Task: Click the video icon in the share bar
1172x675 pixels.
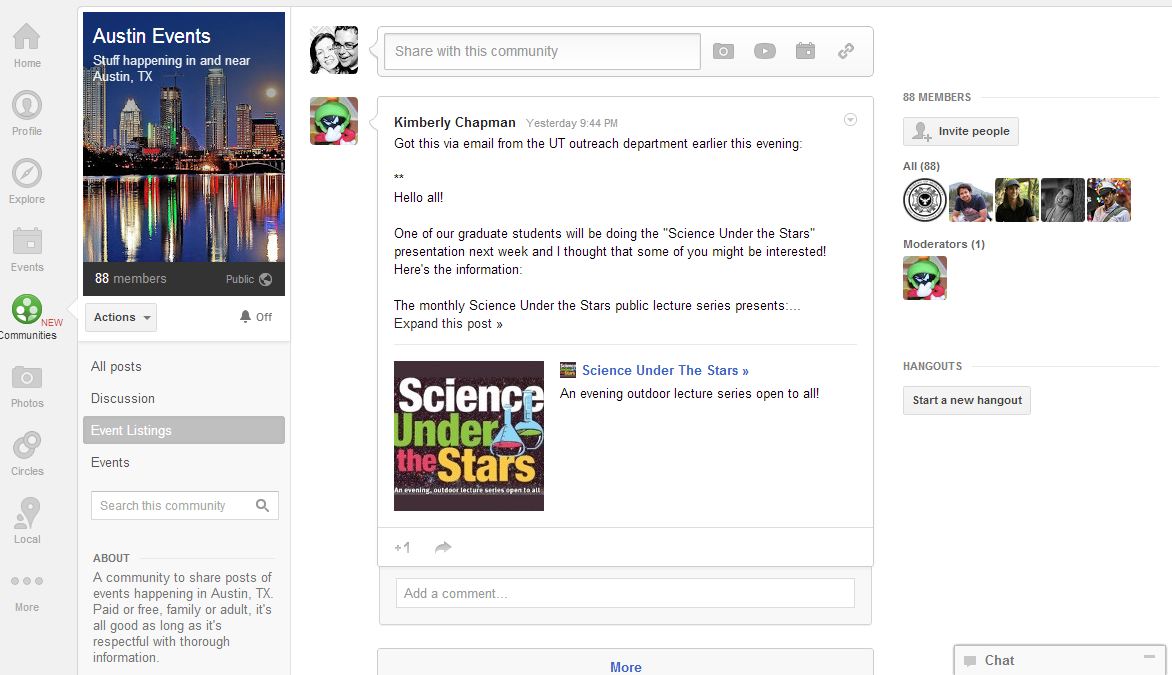Action: coord(765,51)
